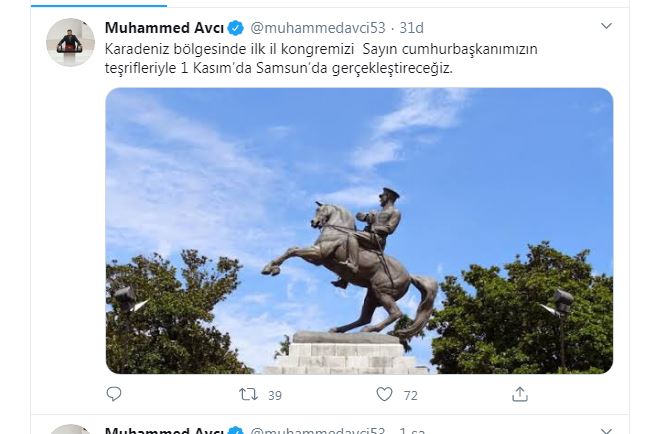
Task: Expand options chevron on the second tweet
Action: click(606, 430)
